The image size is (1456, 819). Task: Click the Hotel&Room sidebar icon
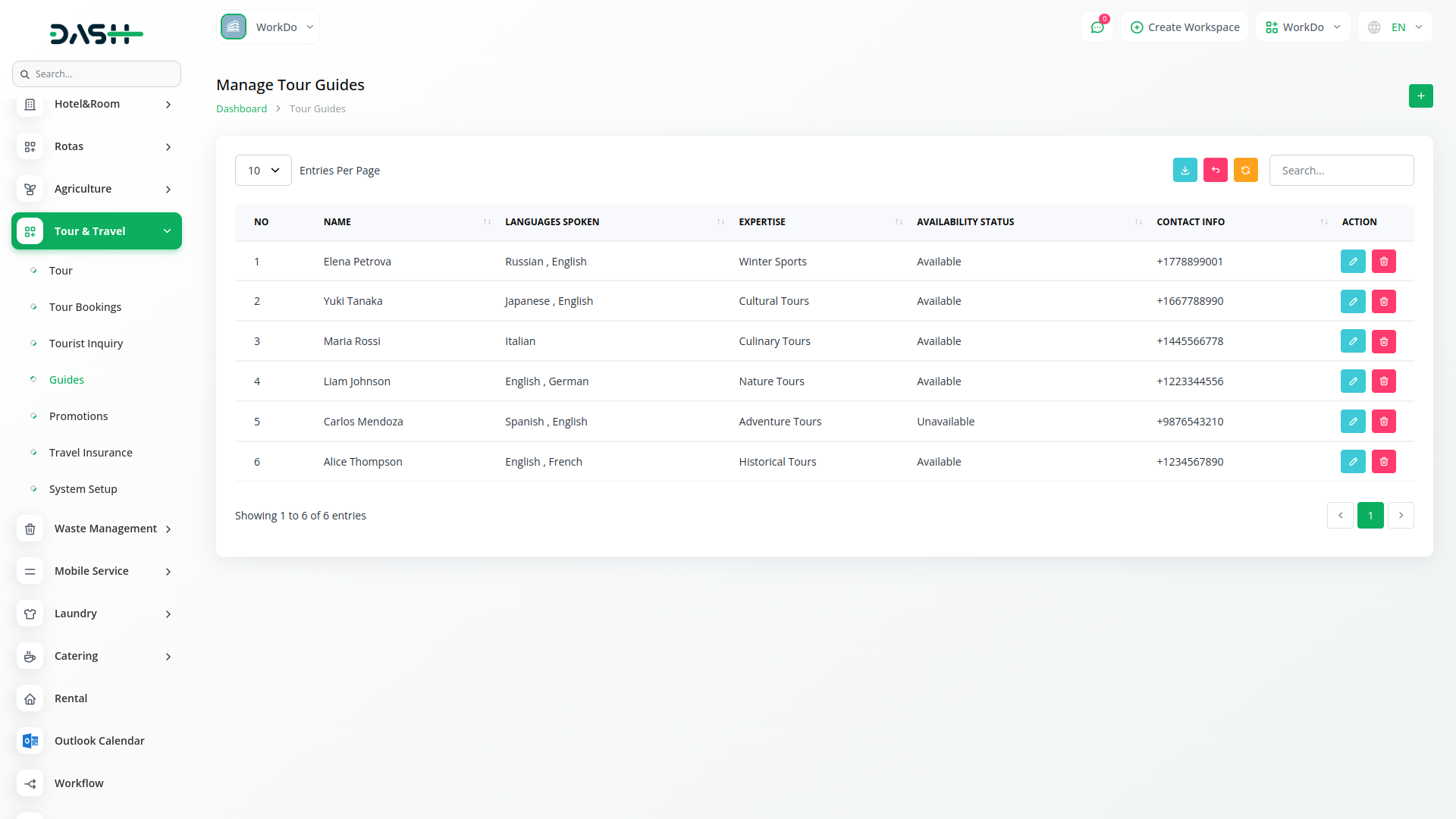pyautogui.click(x=30, y=105)
